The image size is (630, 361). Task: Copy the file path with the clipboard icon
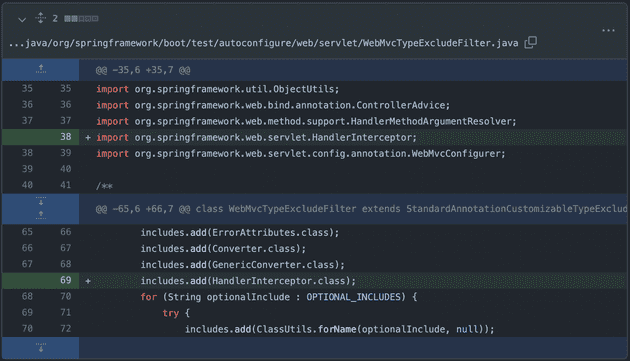[531, 42]
